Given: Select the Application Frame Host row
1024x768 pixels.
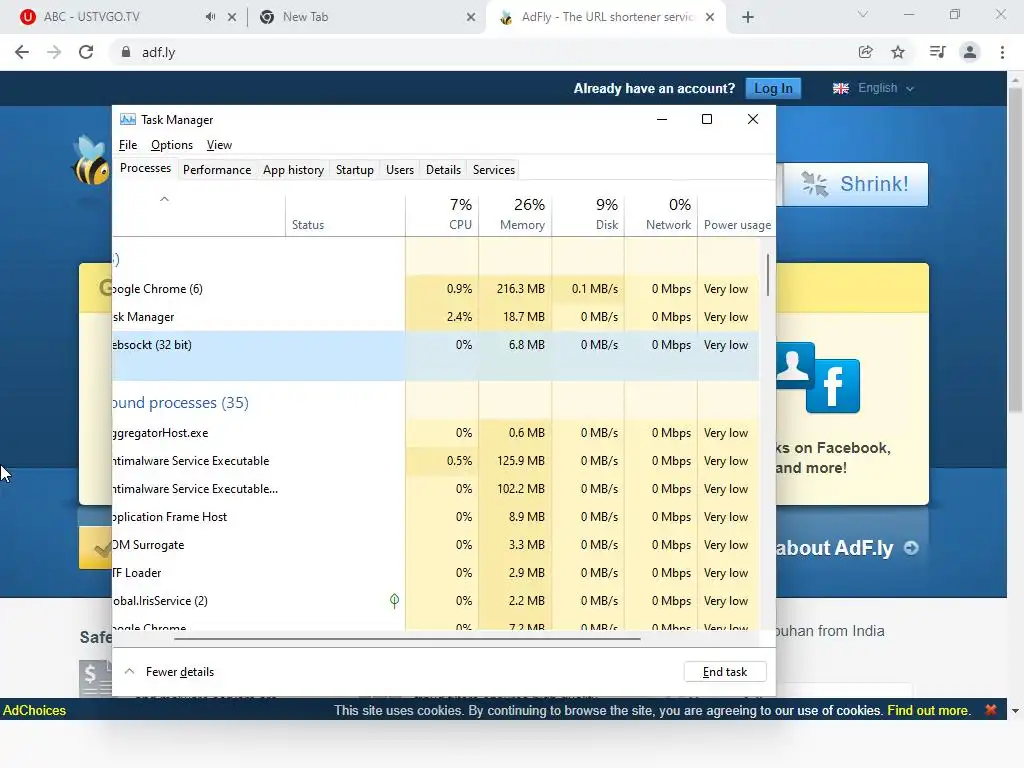Looking at the screenshot, I should coord(436,517).
